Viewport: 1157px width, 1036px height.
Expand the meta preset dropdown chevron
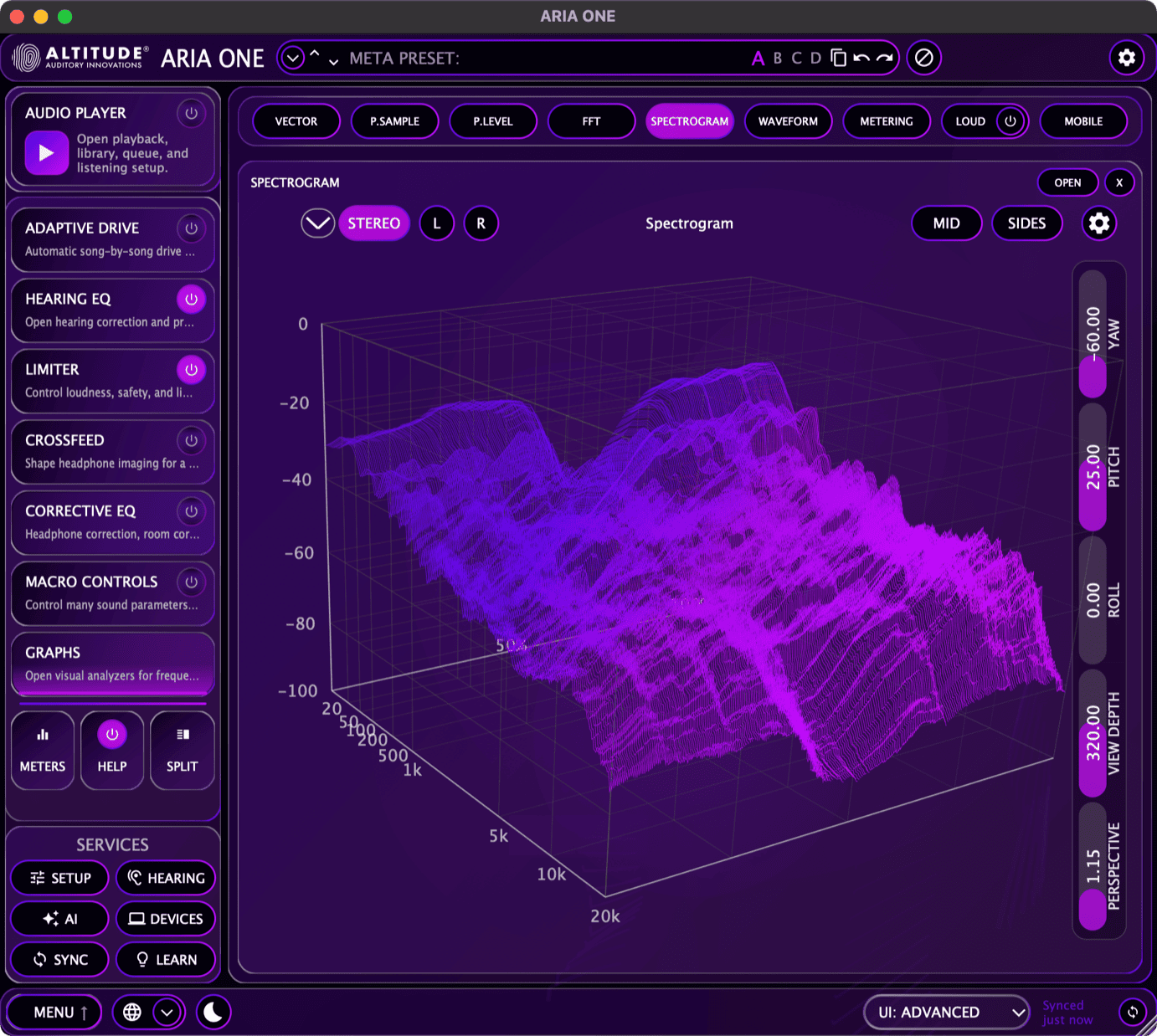[292, 58]
